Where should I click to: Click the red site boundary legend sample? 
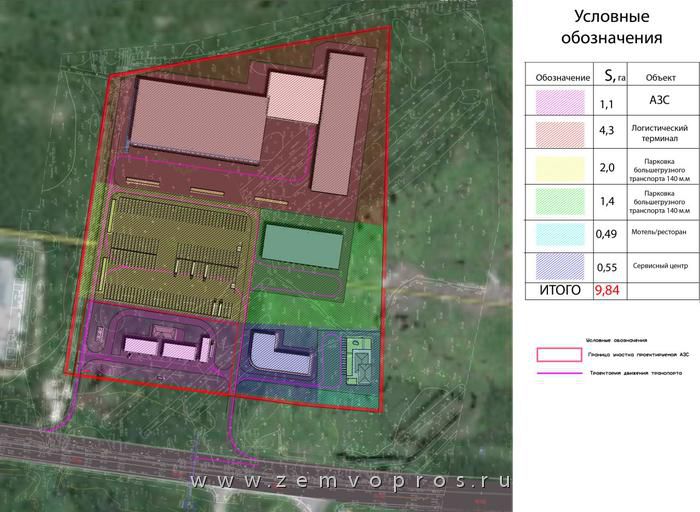click(x=559, y=355)
